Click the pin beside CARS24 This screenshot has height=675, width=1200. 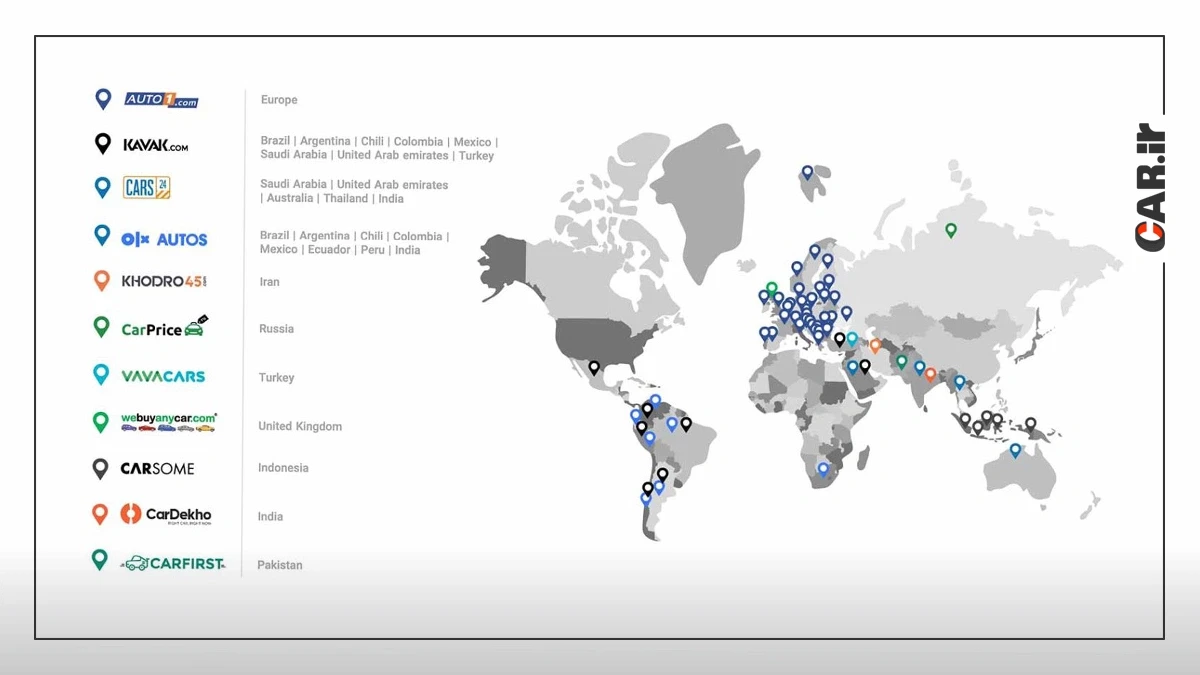click(102, 187)
